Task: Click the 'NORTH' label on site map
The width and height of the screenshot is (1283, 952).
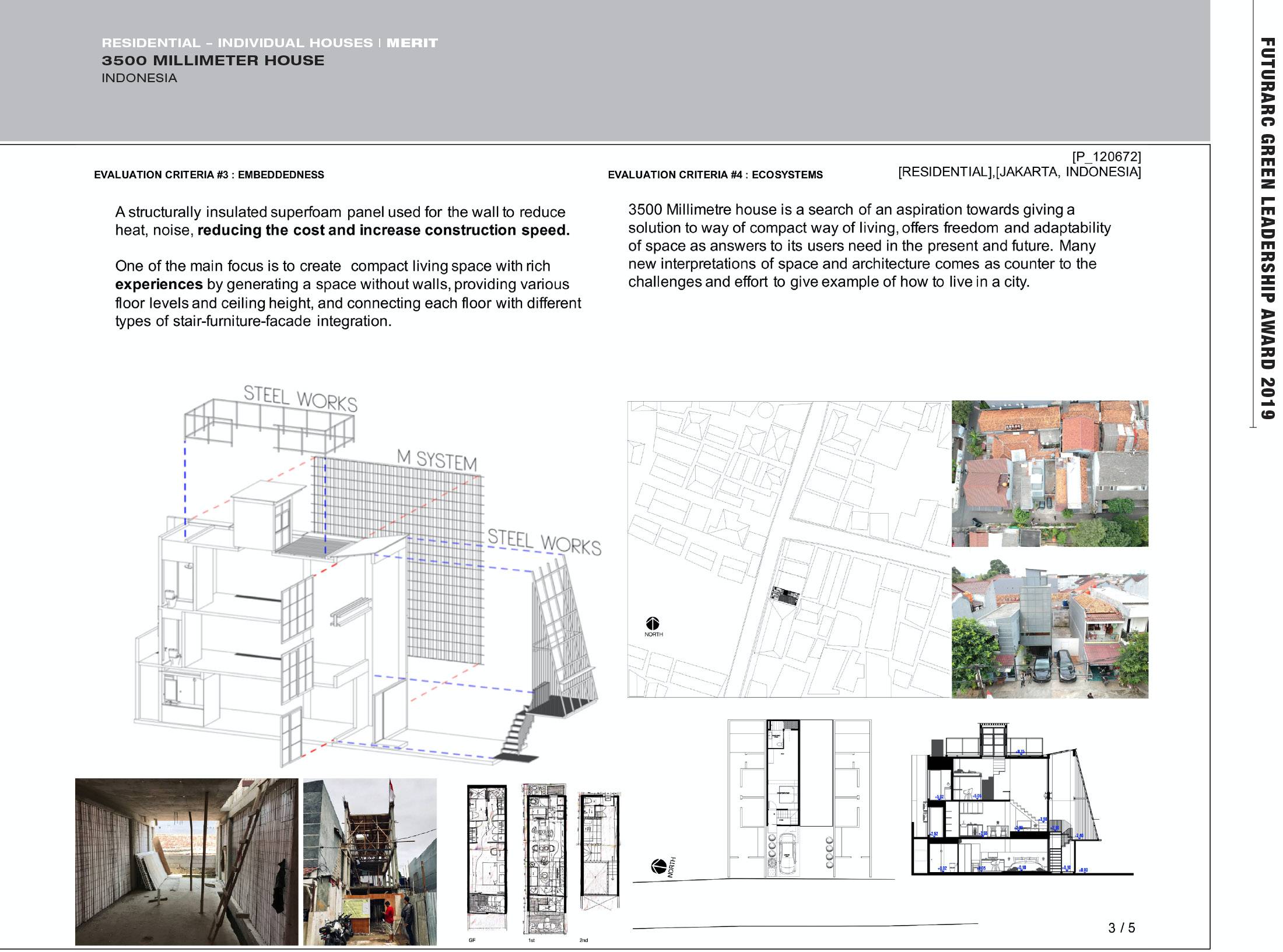Action: pos(653,634)
